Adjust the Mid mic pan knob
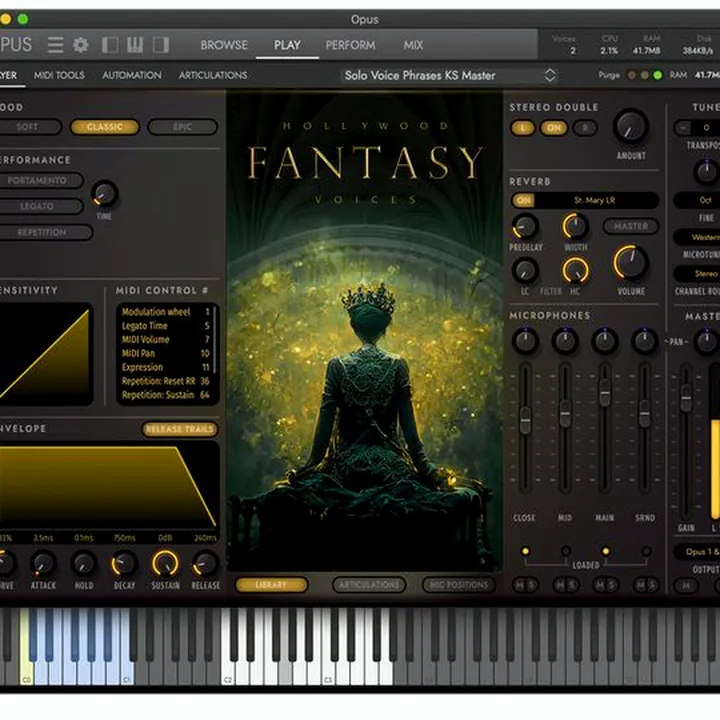Viewport: 720px width, 720px height. 565,341
